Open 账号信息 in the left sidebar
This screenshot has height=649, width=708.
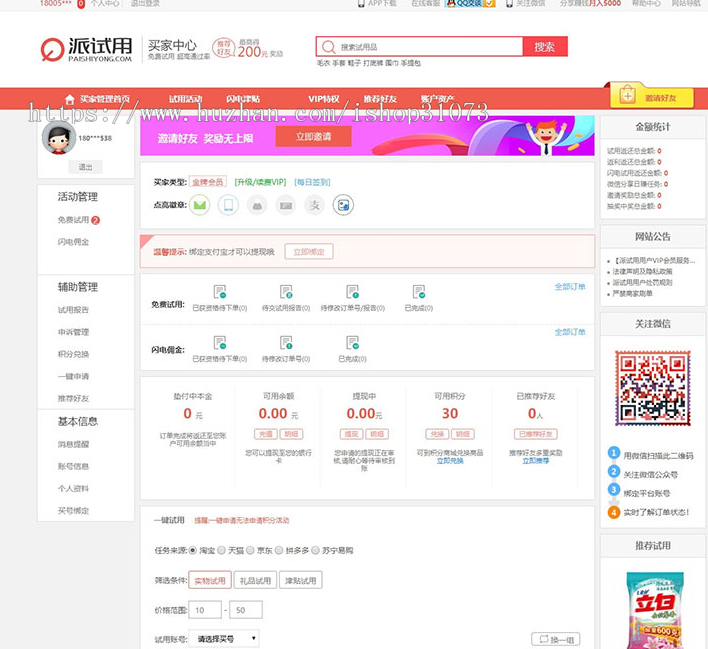pyautogui.click(x=73, y=466)
